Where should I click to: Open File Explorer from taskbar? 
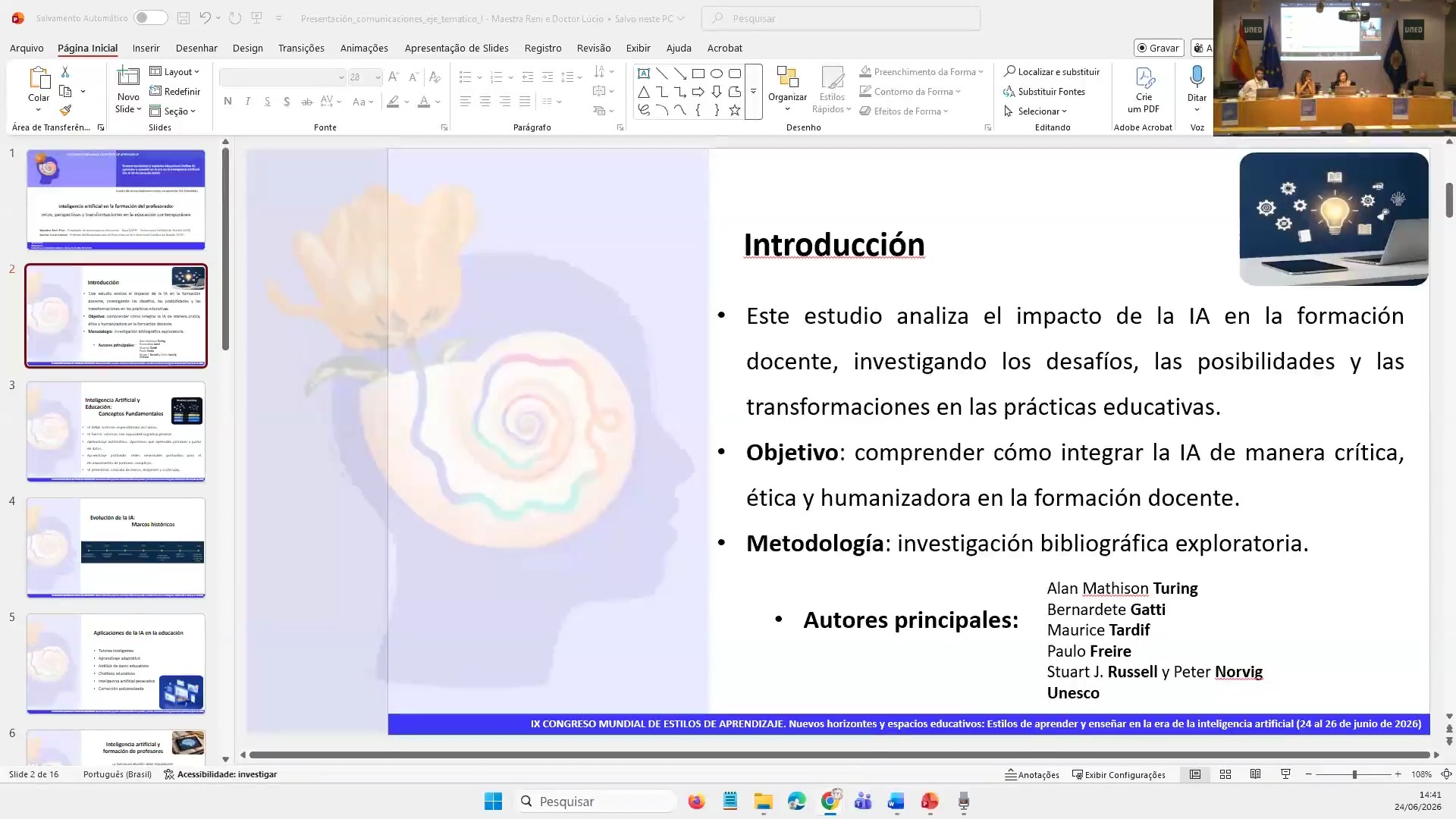[x=763, y=801]
